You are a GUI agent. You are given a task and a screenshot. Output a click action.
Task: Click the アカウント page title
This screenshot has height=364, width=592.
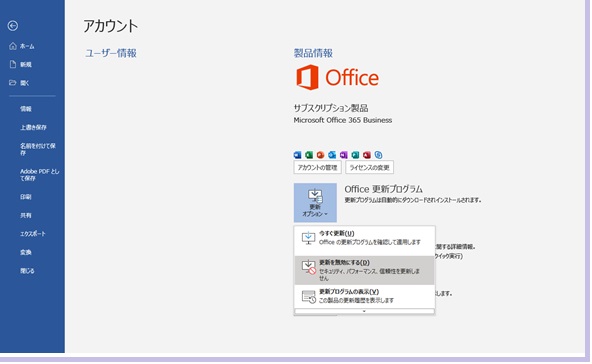click(111, 26)
